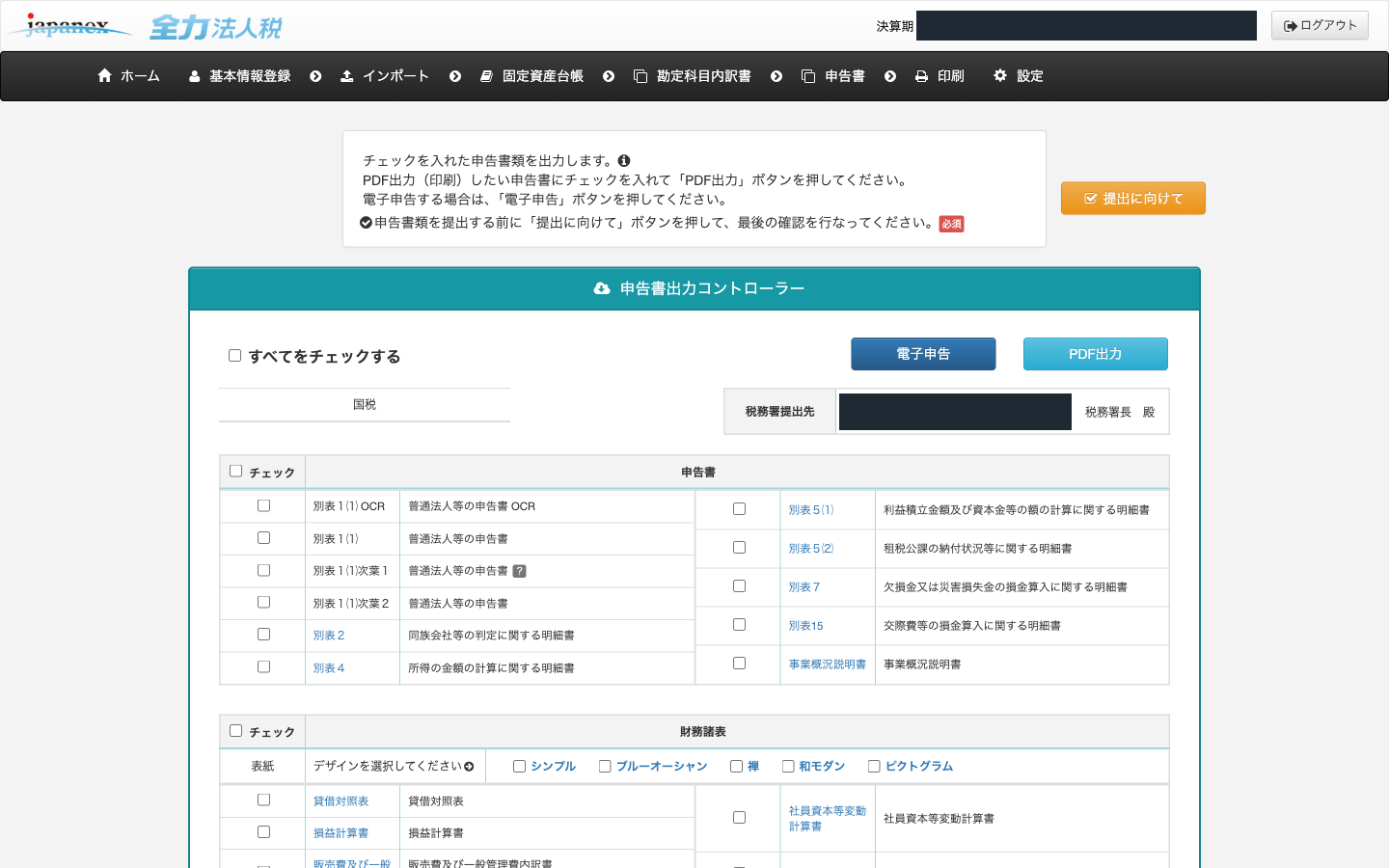
Task: Select the ブルーオーシャン cover design
Action: coord(605,767)
